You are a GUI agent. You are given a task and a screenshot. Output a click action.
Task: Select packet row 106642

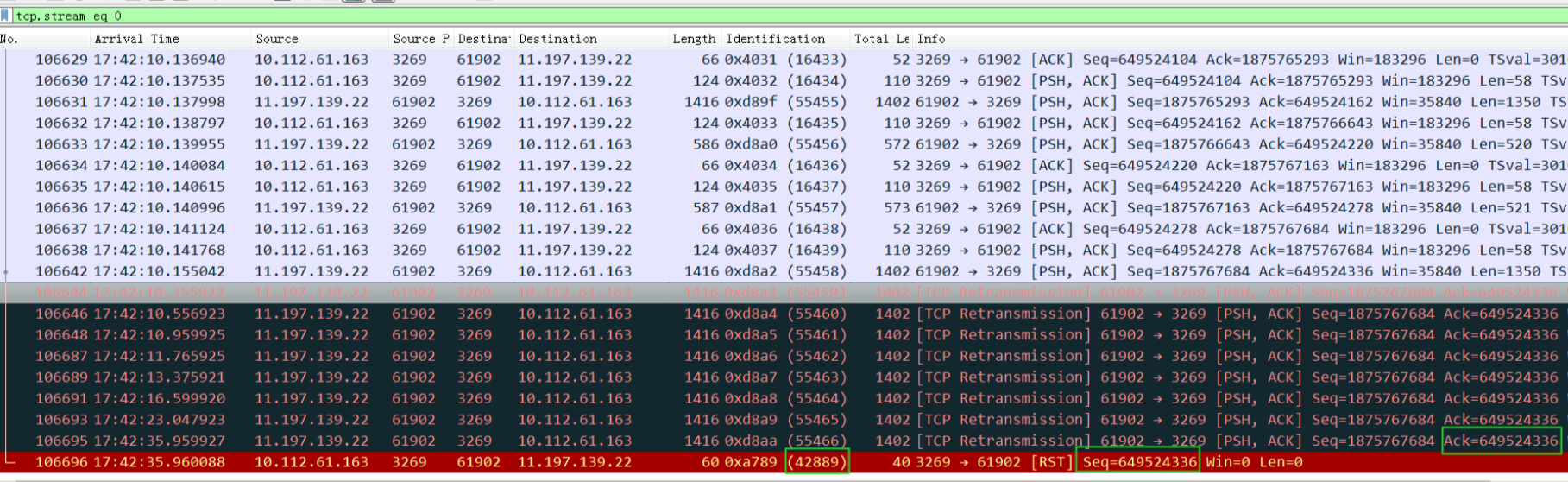tap(784, 271)
